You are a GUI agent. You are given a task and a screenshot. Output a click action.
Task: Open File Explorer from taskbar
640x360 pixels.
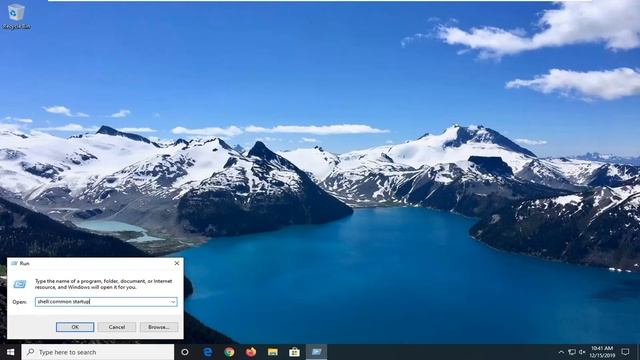coord(273,352)
